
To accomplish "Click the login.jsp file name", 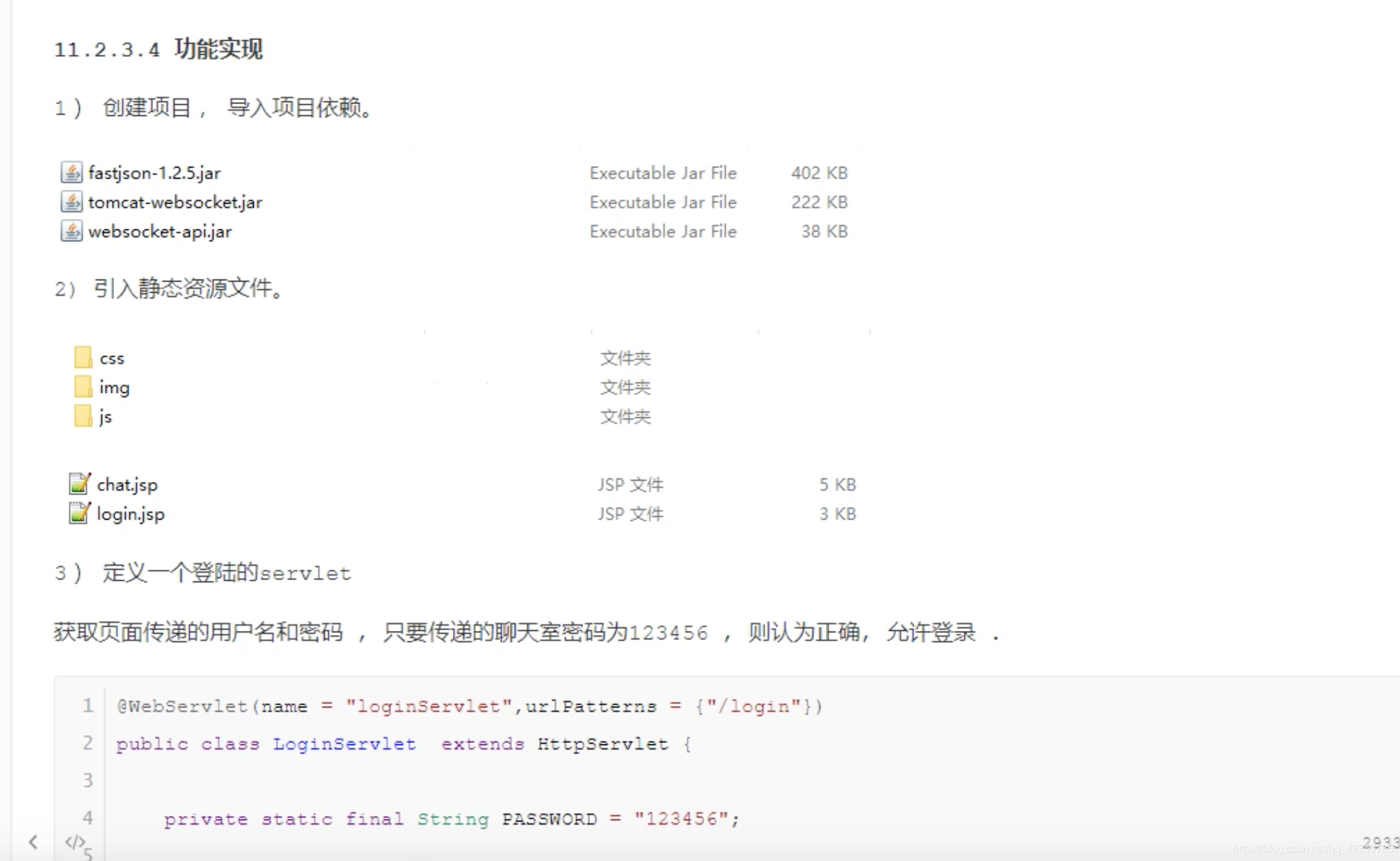I will pos(131,514).
